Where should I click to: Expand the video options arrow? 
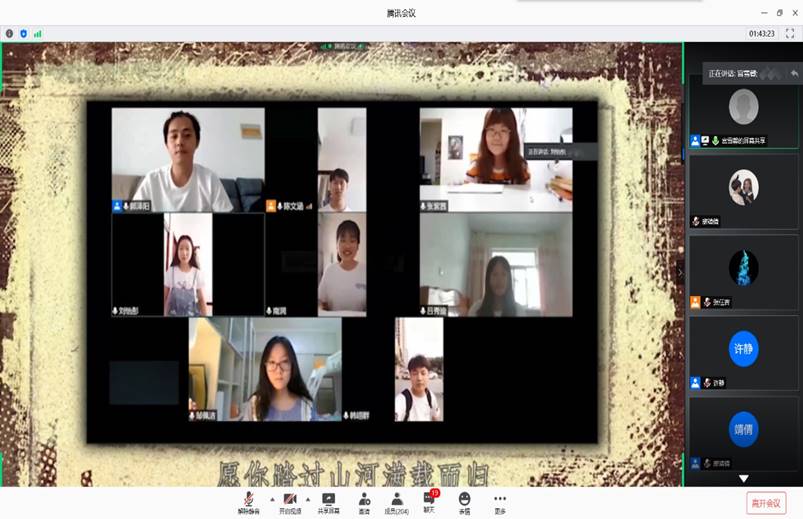point(309,498)
